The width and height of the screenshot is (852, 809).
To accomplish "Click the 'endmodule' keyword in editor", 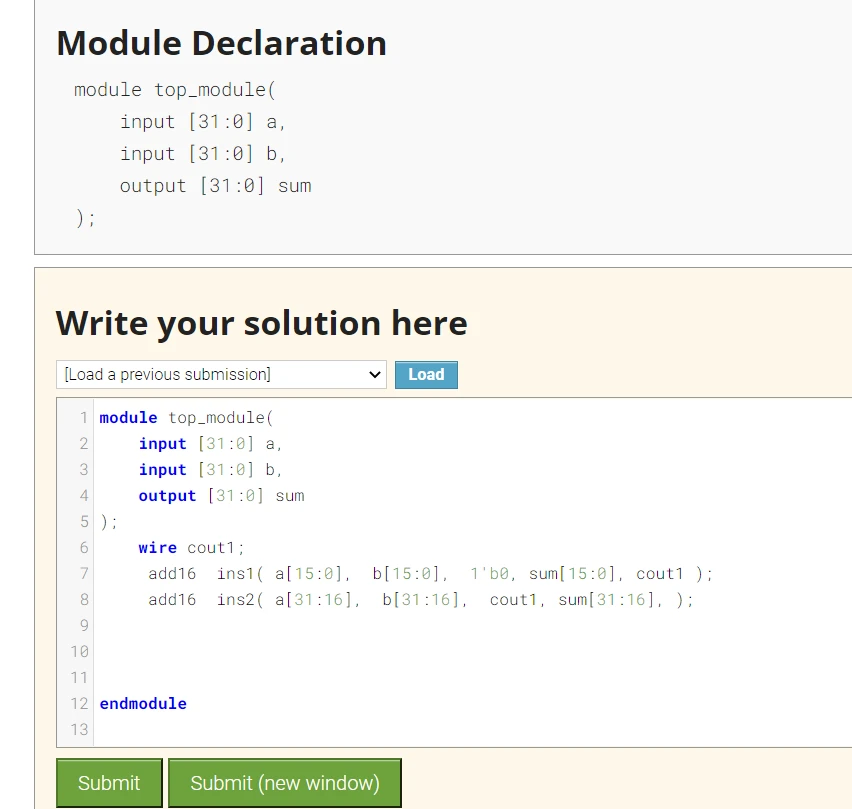I will pyautogui.click(x=143, y=704).
